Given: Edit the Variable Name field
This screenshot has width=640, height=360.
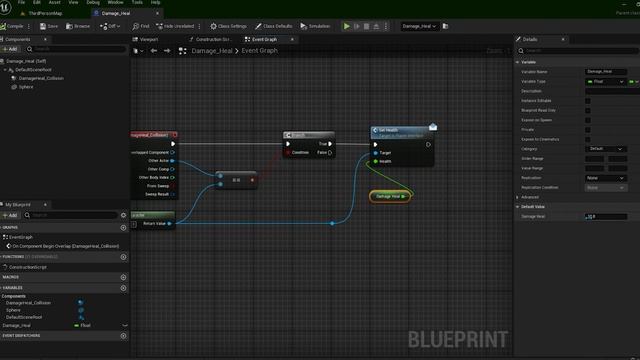Looking at the screenshot, I should tap(606, 71).
